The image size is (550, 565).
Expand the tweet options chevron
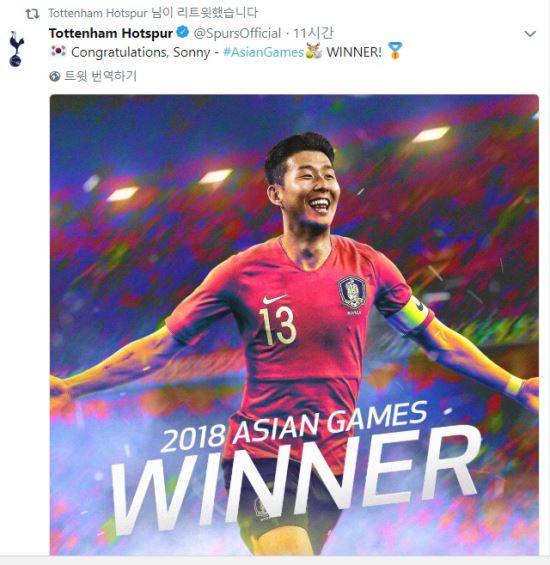(x=529, y=34)
